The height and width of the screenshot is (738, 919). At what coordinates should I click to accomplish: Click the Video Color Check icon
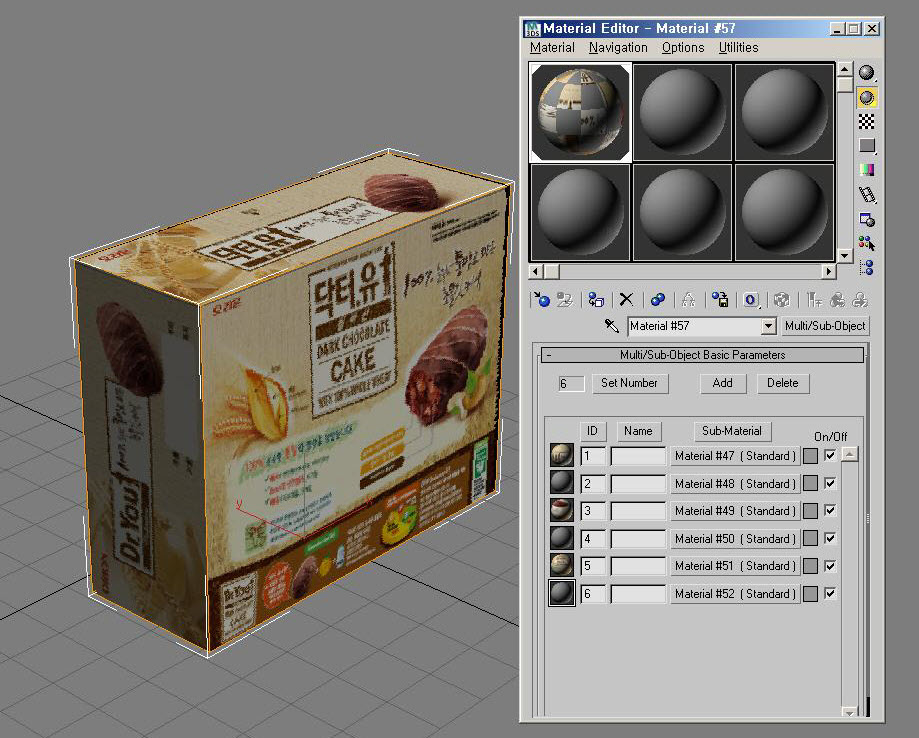[867, 170]
